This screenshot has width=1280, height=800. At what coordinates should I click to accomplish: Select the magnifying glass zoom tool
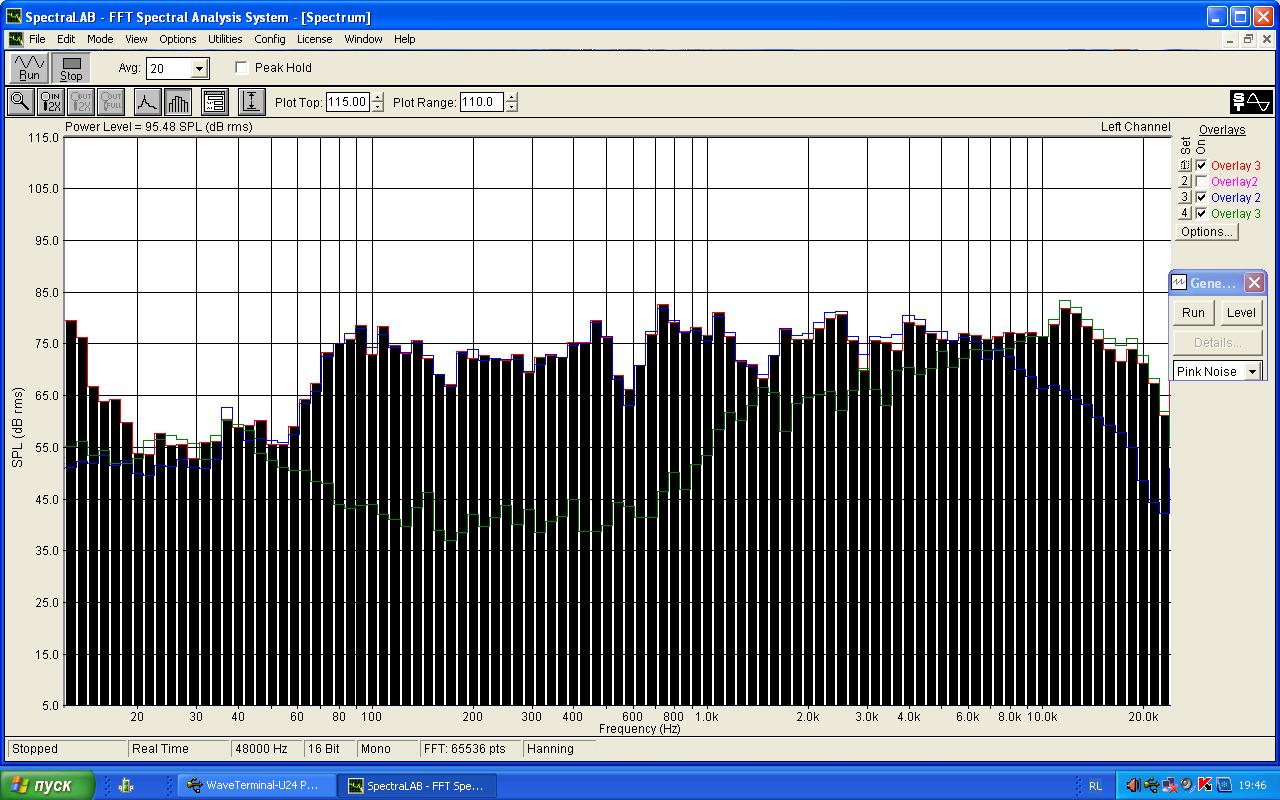point(20,101)
